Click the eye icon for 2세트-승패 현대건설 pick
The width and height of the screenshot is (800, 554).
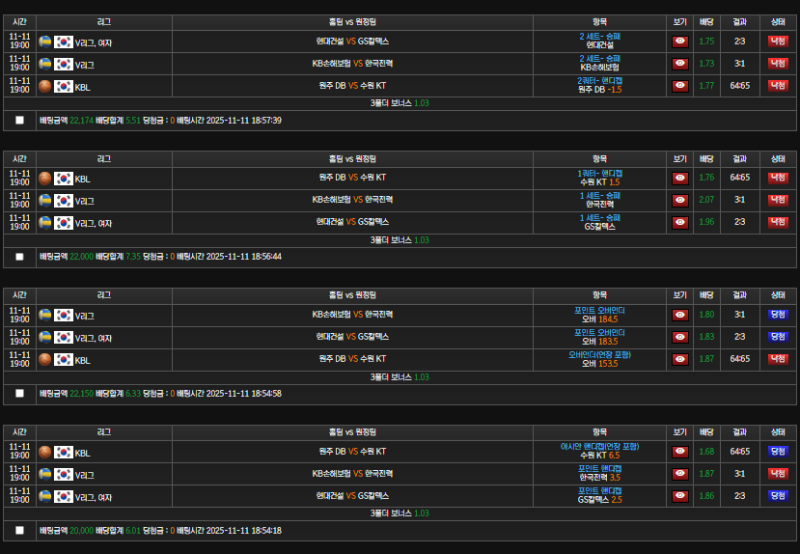680,42
